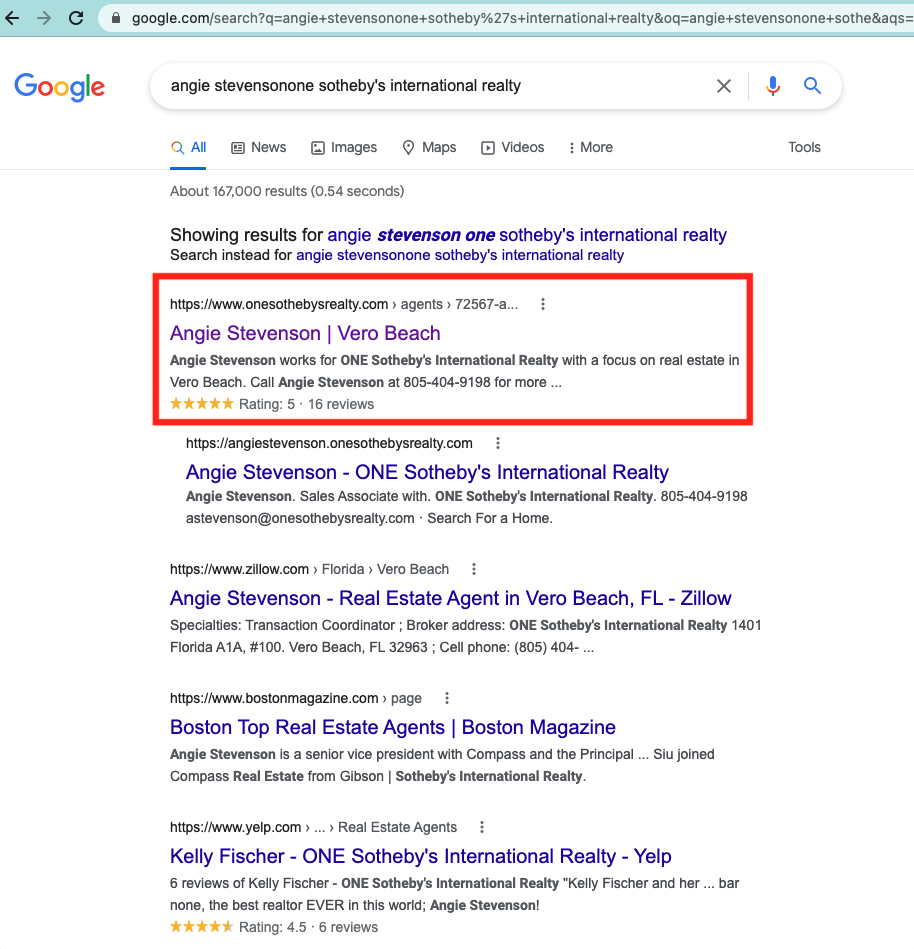
Task: Open the More search categories menu
Action: point(590,148)
